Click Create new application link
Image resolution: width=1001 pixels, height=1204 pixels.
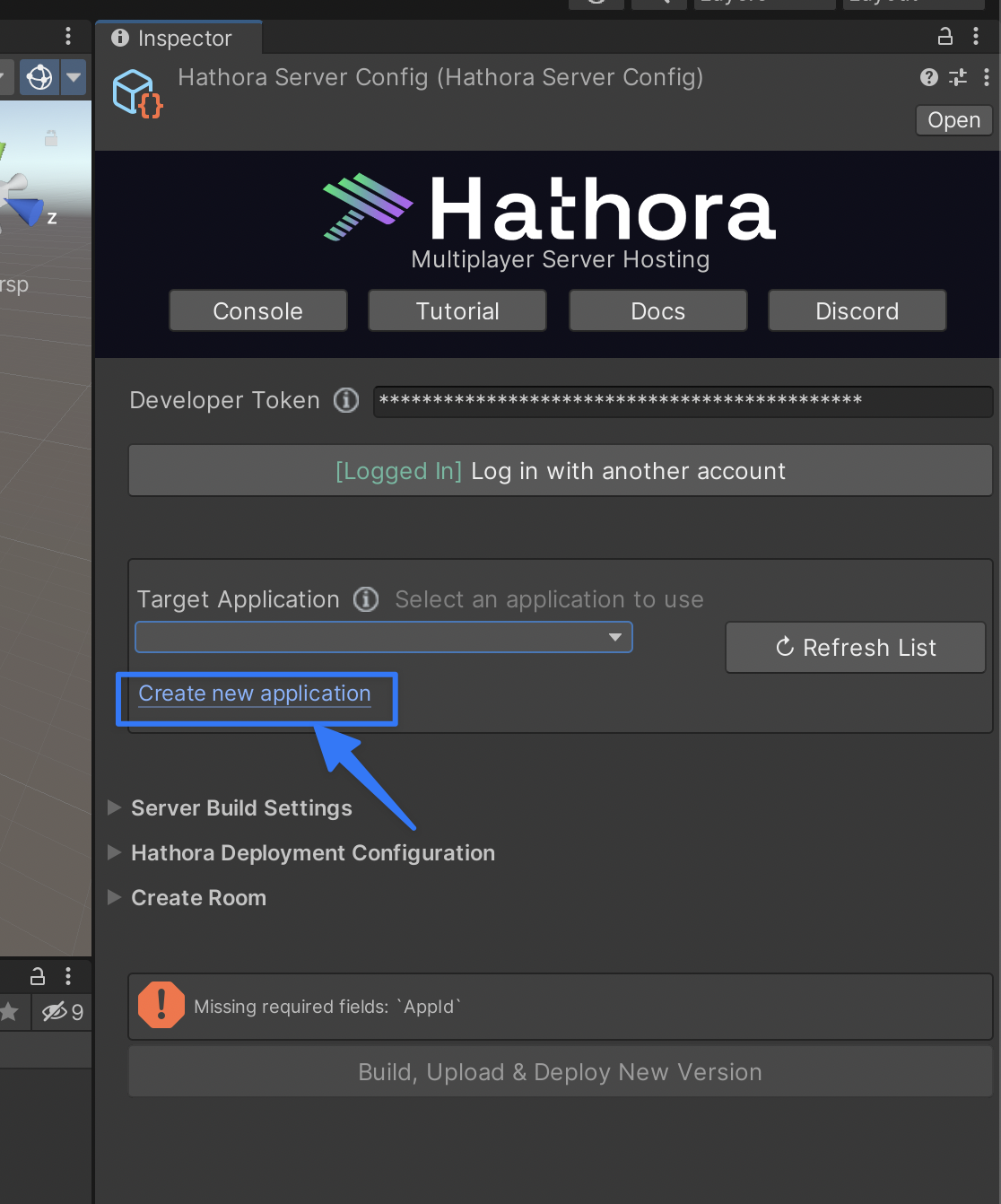(x=255, y=694)
